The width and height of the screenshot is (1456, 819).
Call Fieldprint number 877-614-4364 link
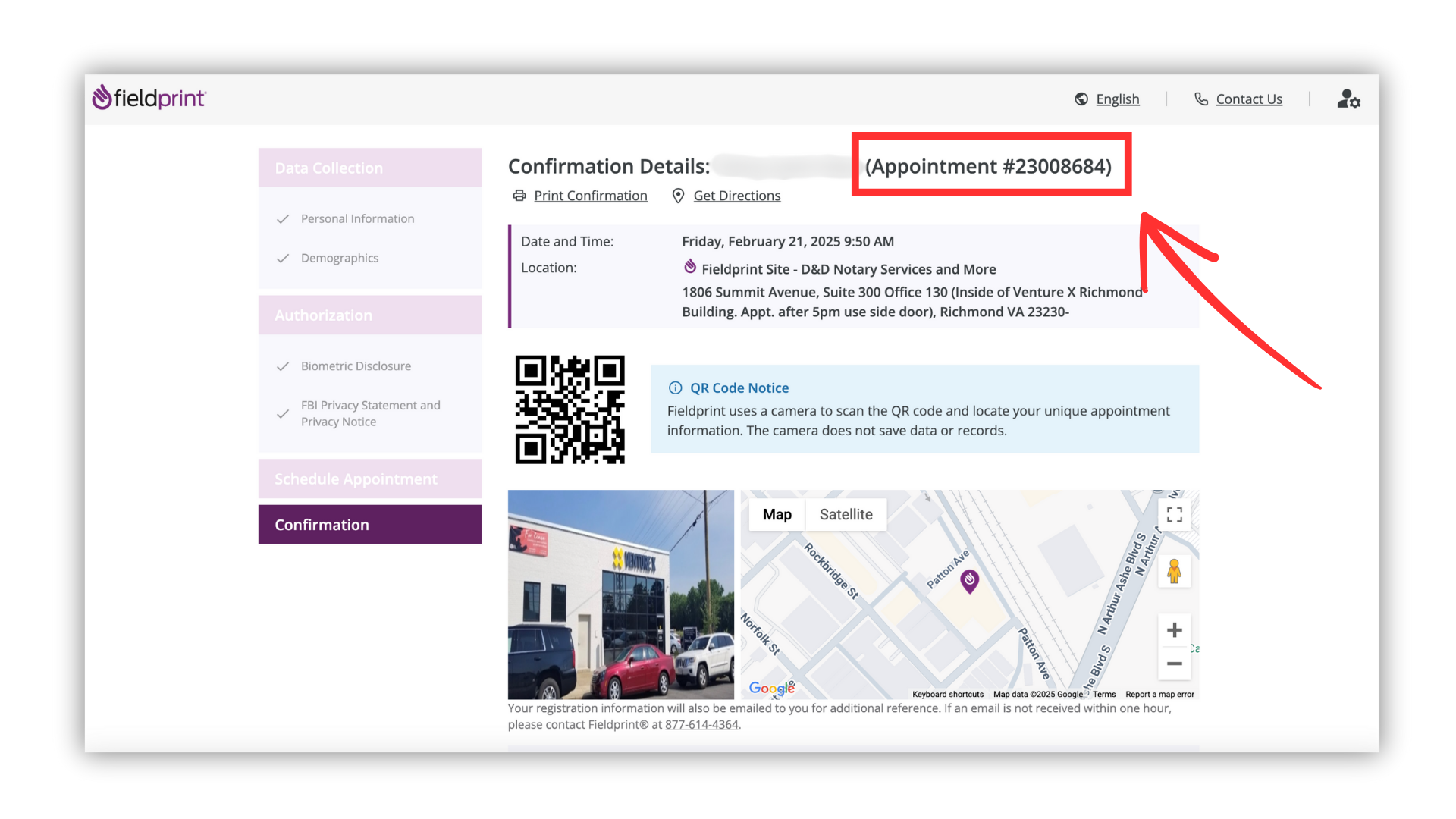click(701, 725)
